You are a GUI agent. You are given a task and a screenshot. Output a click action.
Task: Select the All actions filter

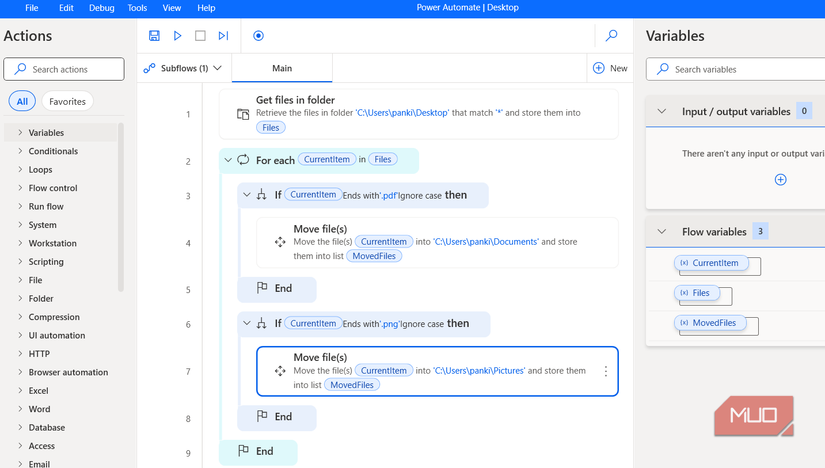click(x=22, y=101)
